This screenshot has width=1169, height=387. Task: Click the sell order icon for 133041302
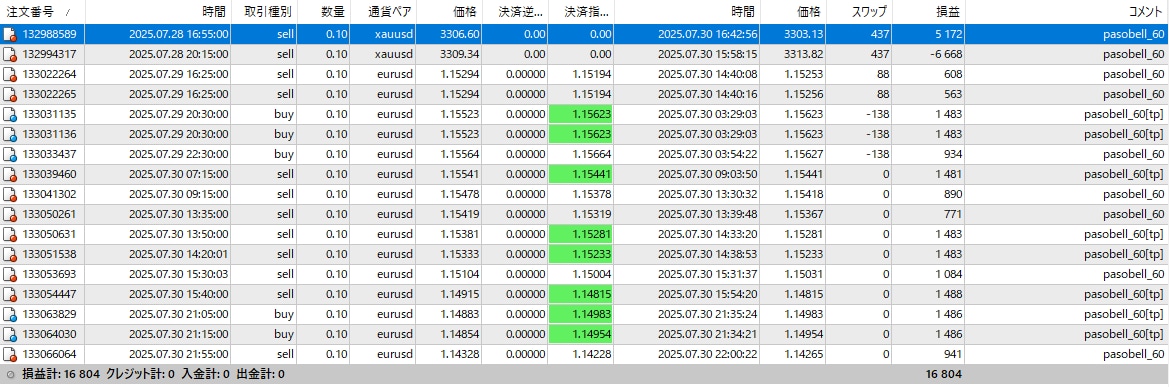tap(10, 194)
